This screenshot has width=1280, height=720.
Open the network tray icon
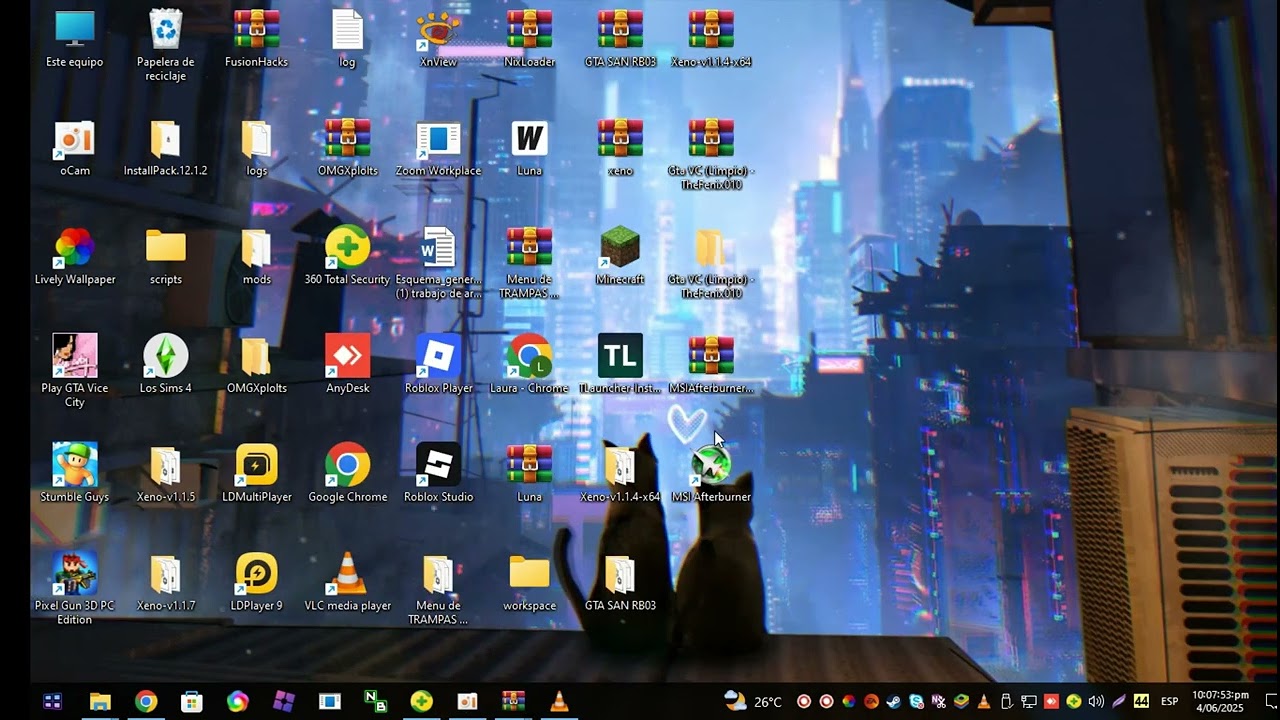point(1028,702)
